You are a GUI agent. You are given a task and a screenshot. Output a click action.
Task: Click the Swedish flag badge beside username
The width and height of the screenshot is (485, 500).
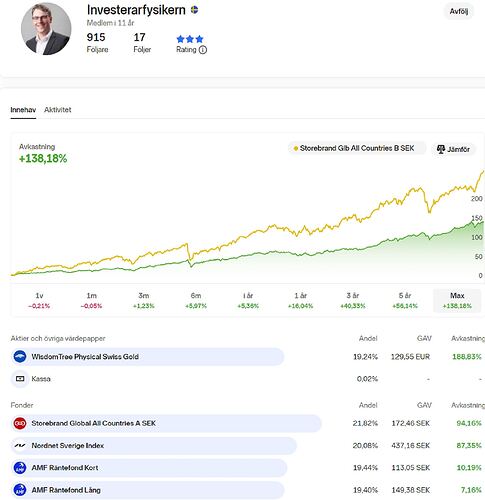click(194, 10)
